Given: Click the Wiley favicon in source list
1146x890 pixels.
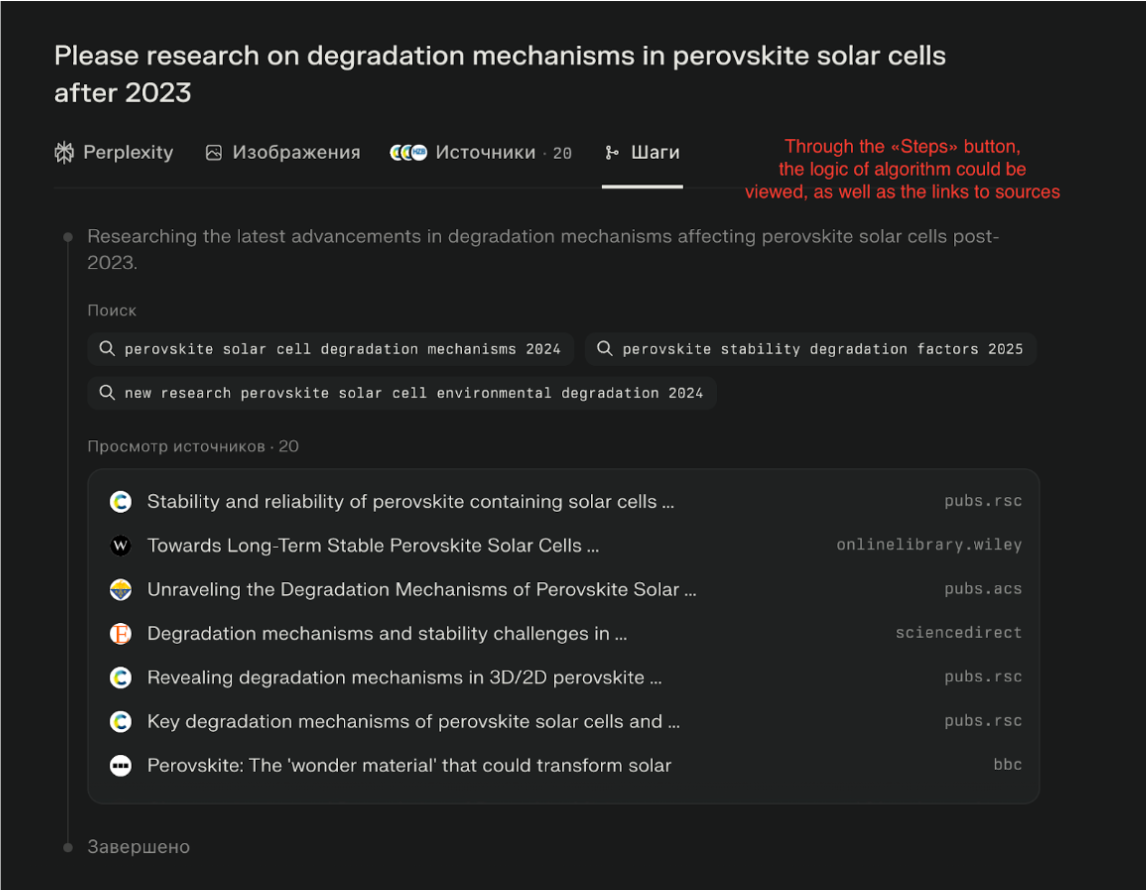Looking at the screenshot, I should [120, 546].
